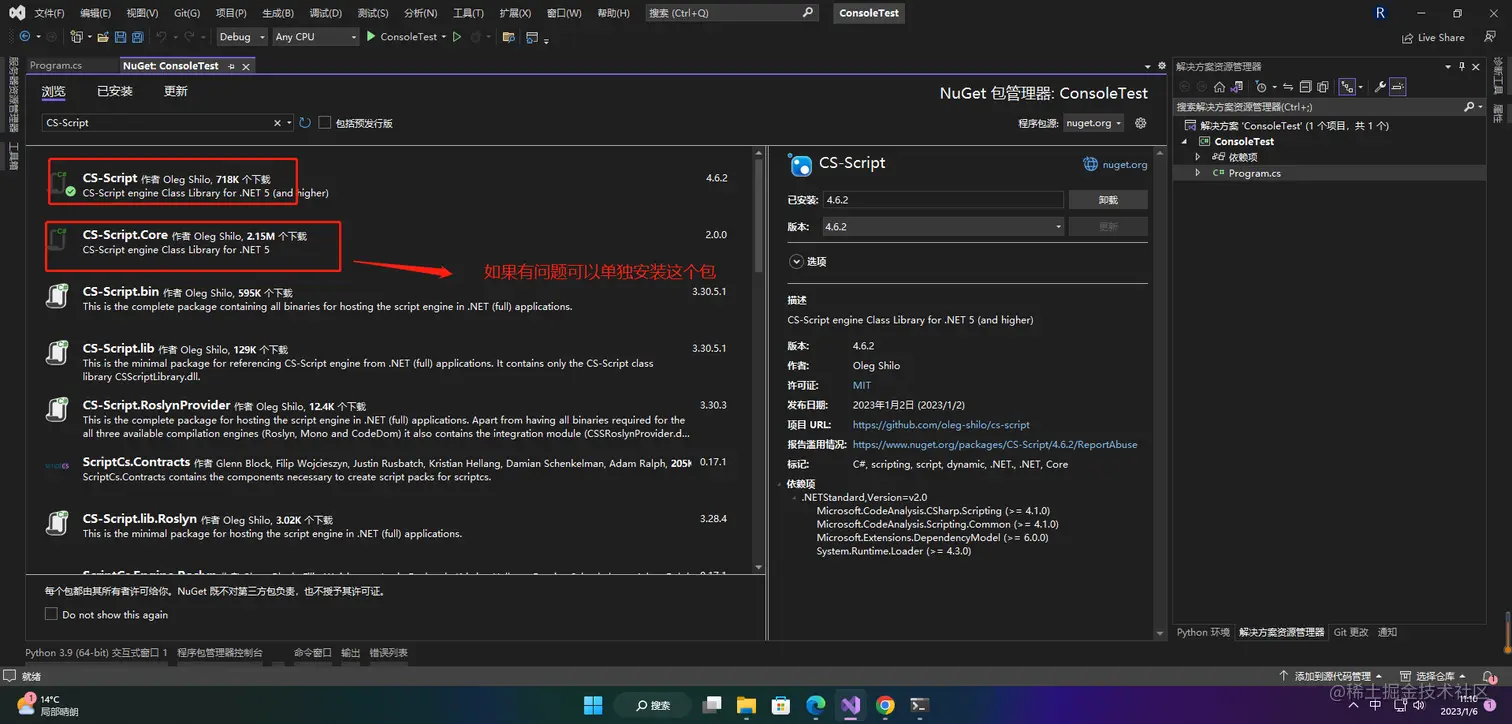1512x724 pixels.
Task: Expand the Dependencies node in Solution Explorer
Action: pyautogui.click(x=1198, y=157)
